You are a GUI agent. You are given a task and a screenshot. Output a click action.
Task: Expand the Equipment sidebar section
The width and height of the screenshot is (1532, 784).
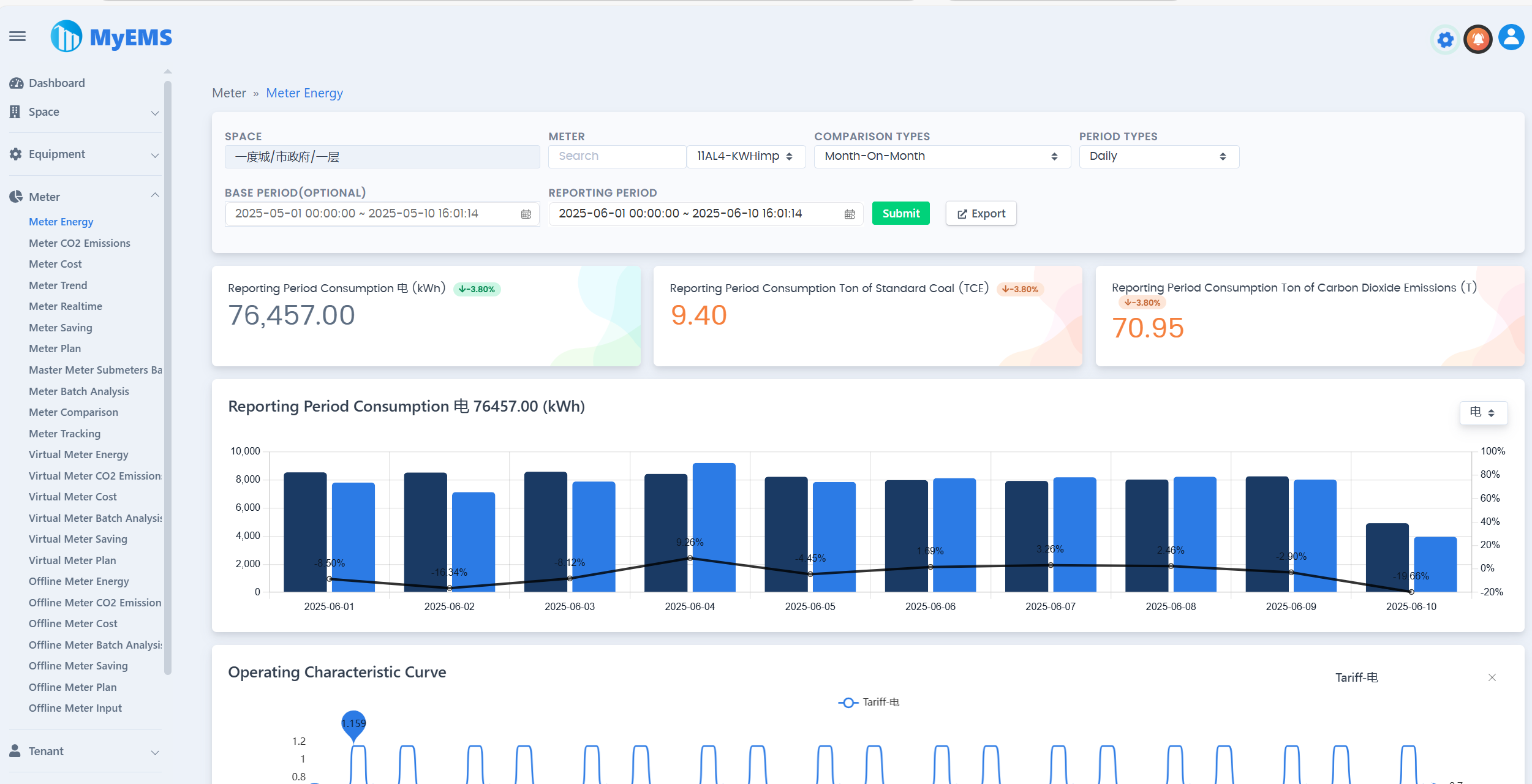point(85,154)
